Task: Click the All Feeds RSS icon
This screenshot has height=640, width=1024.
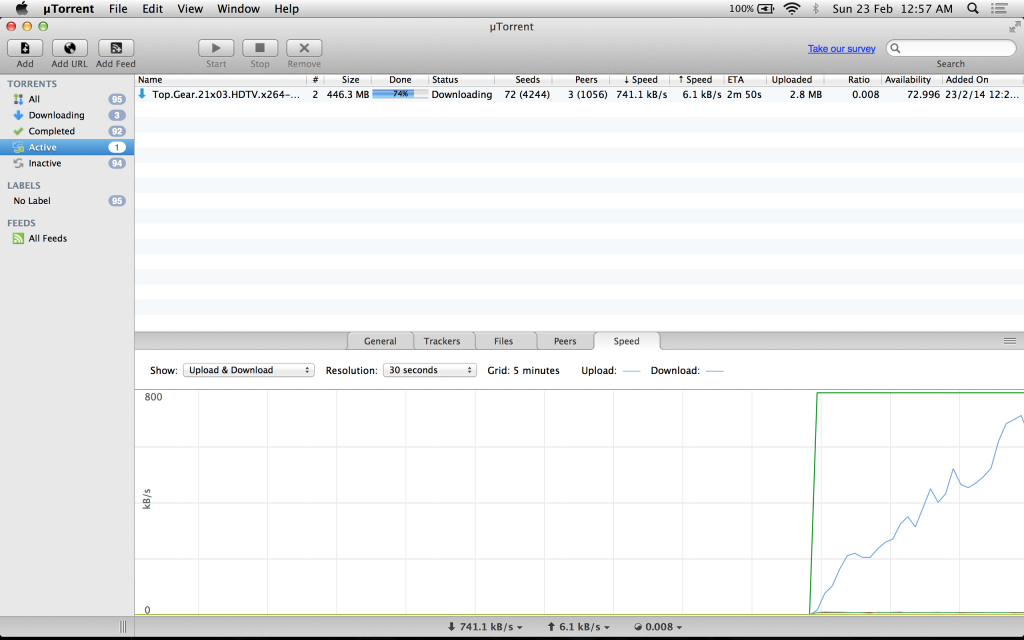Action: (x=18, y=238)
